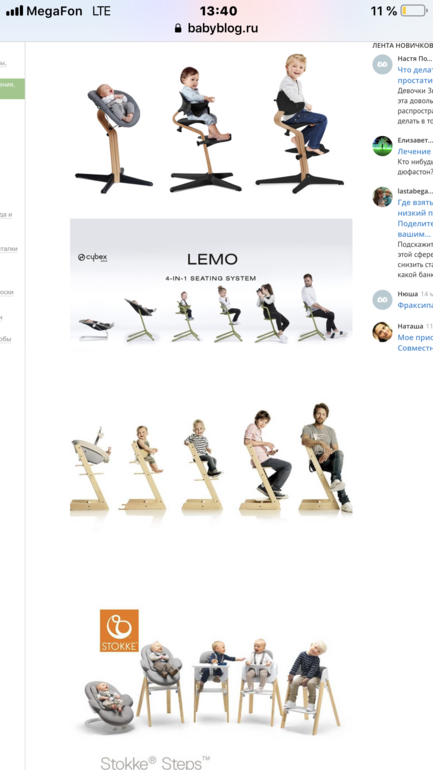This screenshot has height=770, width=433.
Task: Tap Настя По... gray quote avatar
Action: (x=382, y=65)
